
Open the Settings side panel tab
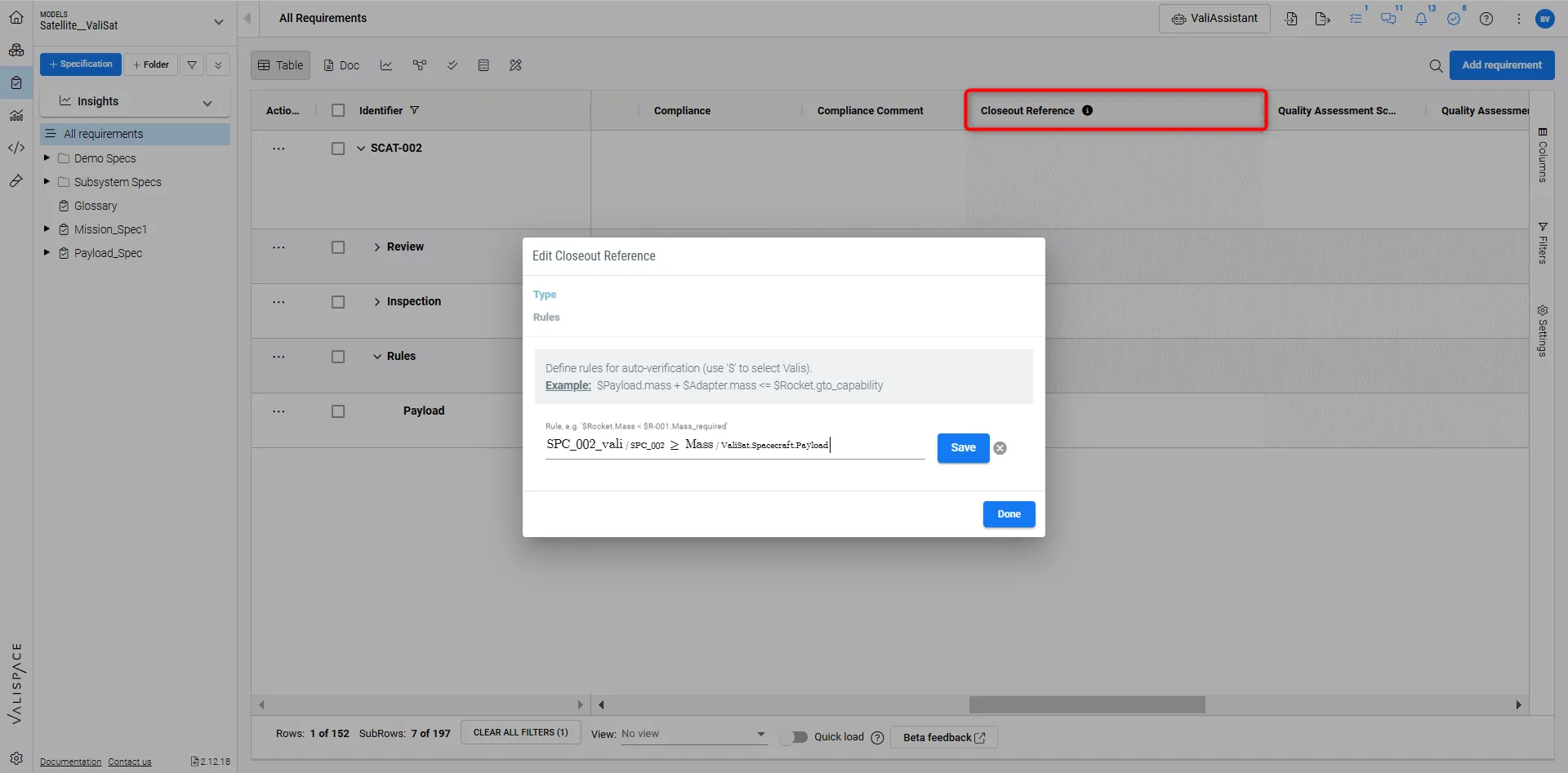(x=1542, y=331)
